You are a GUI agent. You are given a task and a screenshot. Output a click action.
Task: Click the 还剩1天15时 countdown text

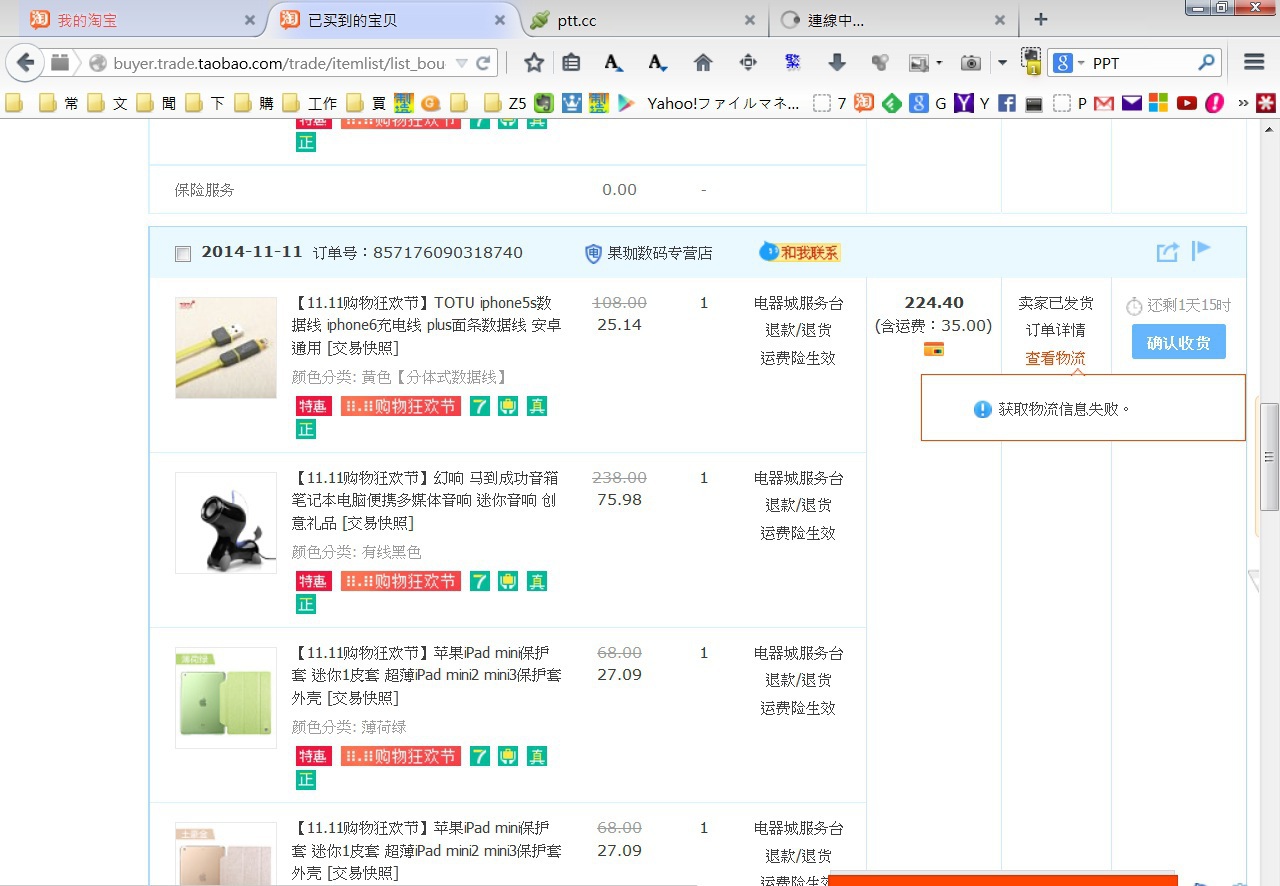(x=1189, y=306)
